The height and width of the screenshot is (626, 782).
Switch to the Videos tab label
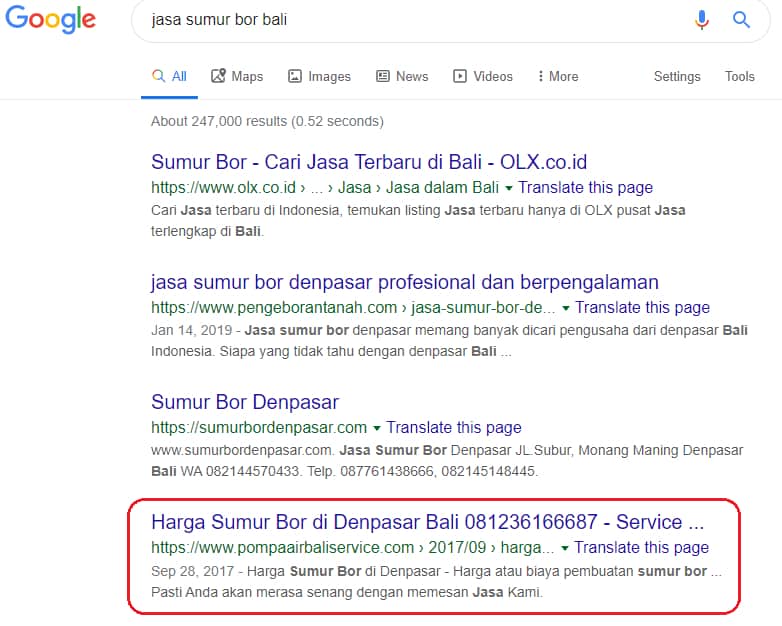pyautogui.click(x=493, y=76)
